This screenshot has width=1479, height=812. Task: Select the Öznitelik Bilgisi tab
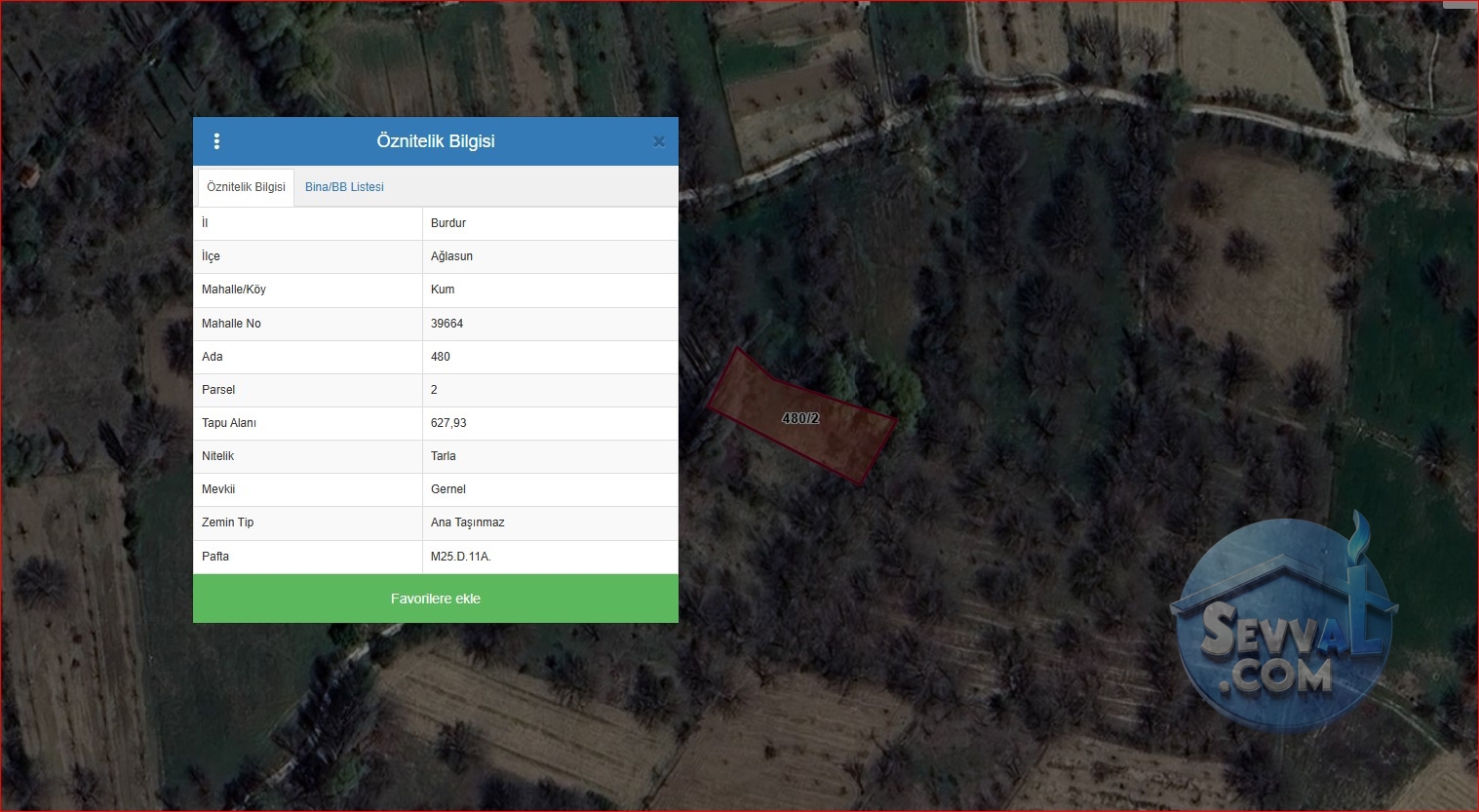click(x=246, y=187)
